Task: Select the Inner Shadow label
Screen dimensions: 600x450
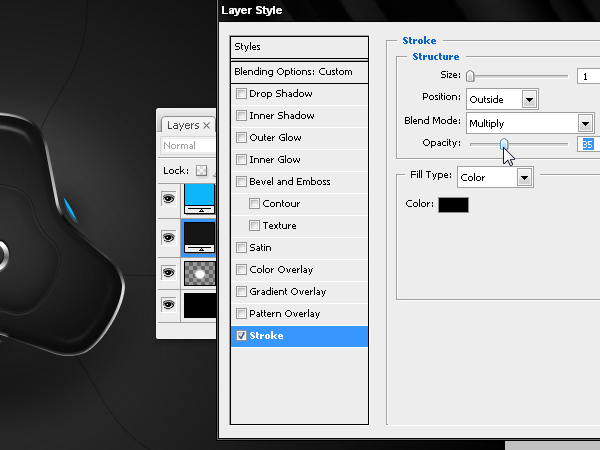Action: point(282,116)
